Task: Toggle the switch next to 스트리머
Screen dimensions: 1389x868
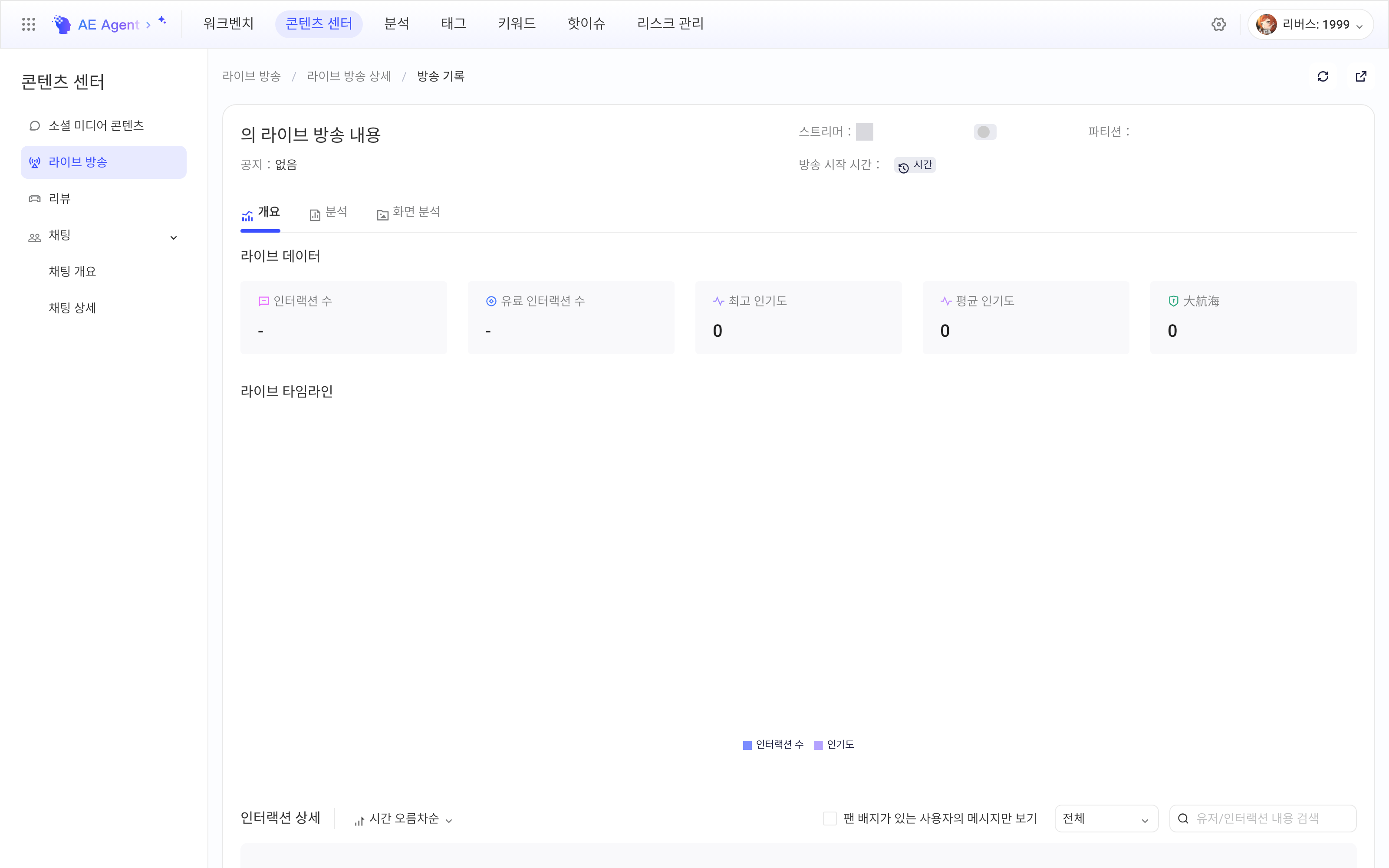Action: click(985, 132)
